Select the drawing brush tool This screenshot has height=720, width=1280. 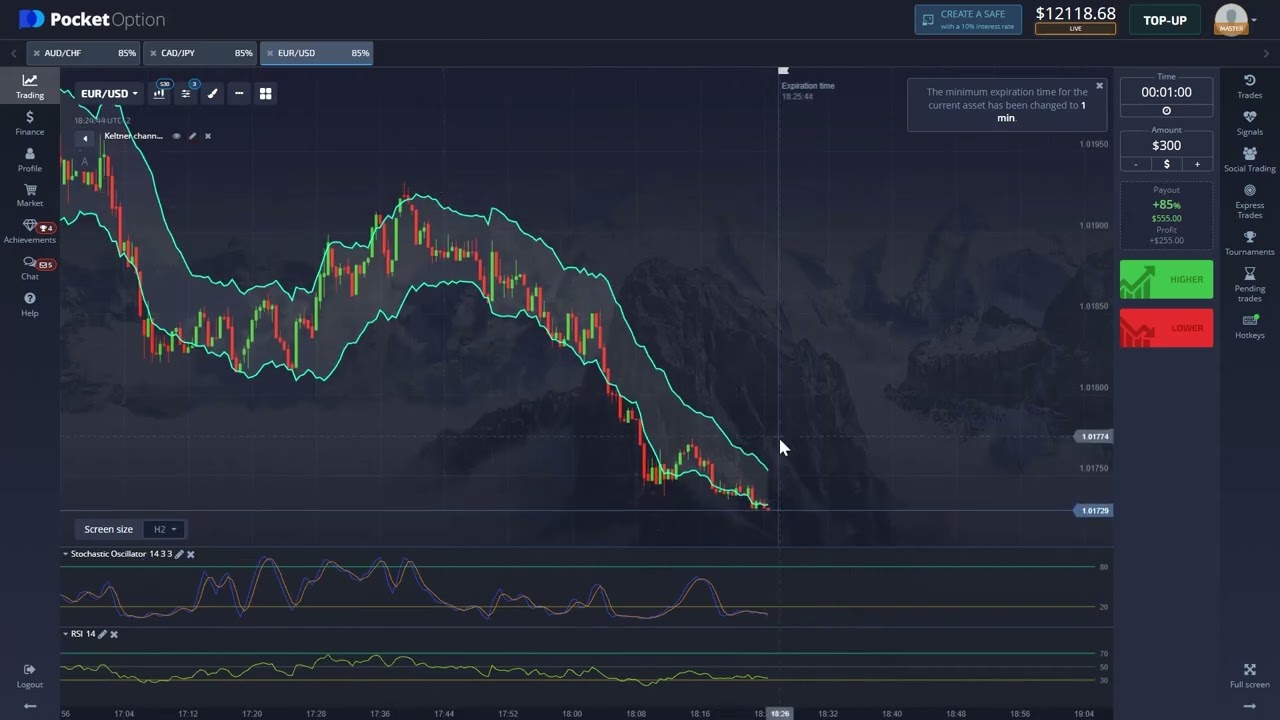(212, 93)
